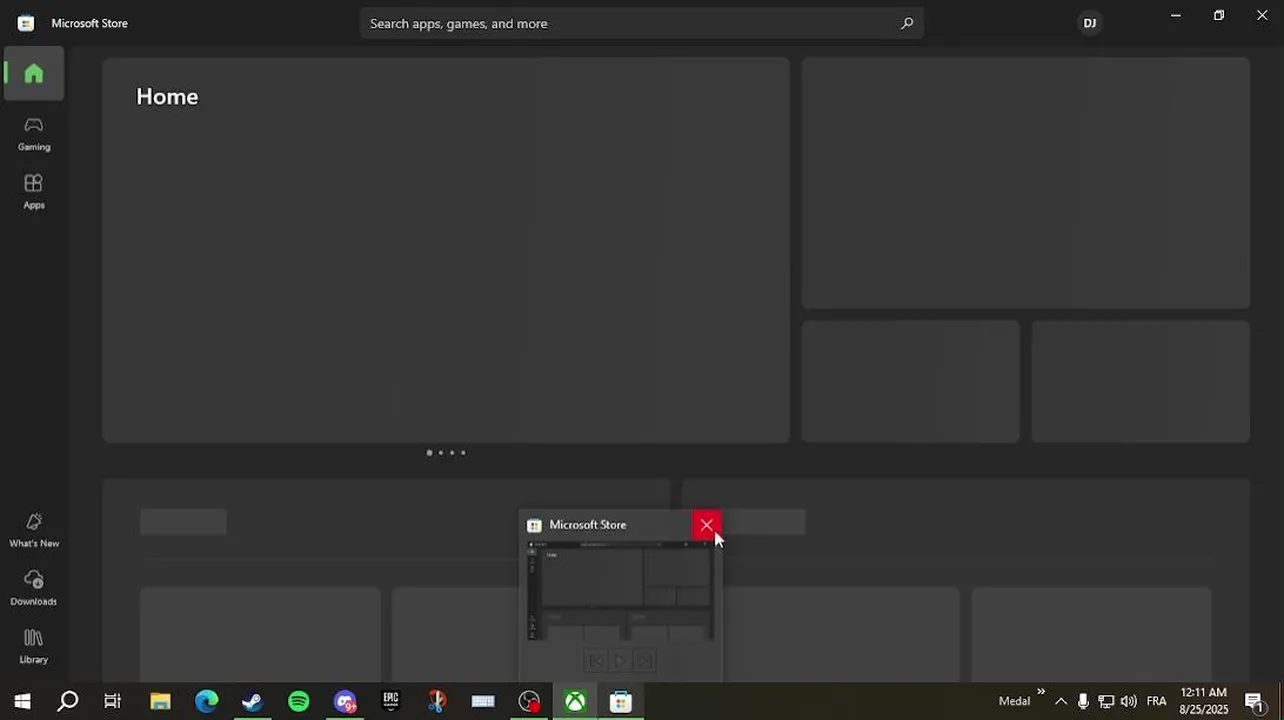Open File Explorer from taskbar

(x=160, y=702)
